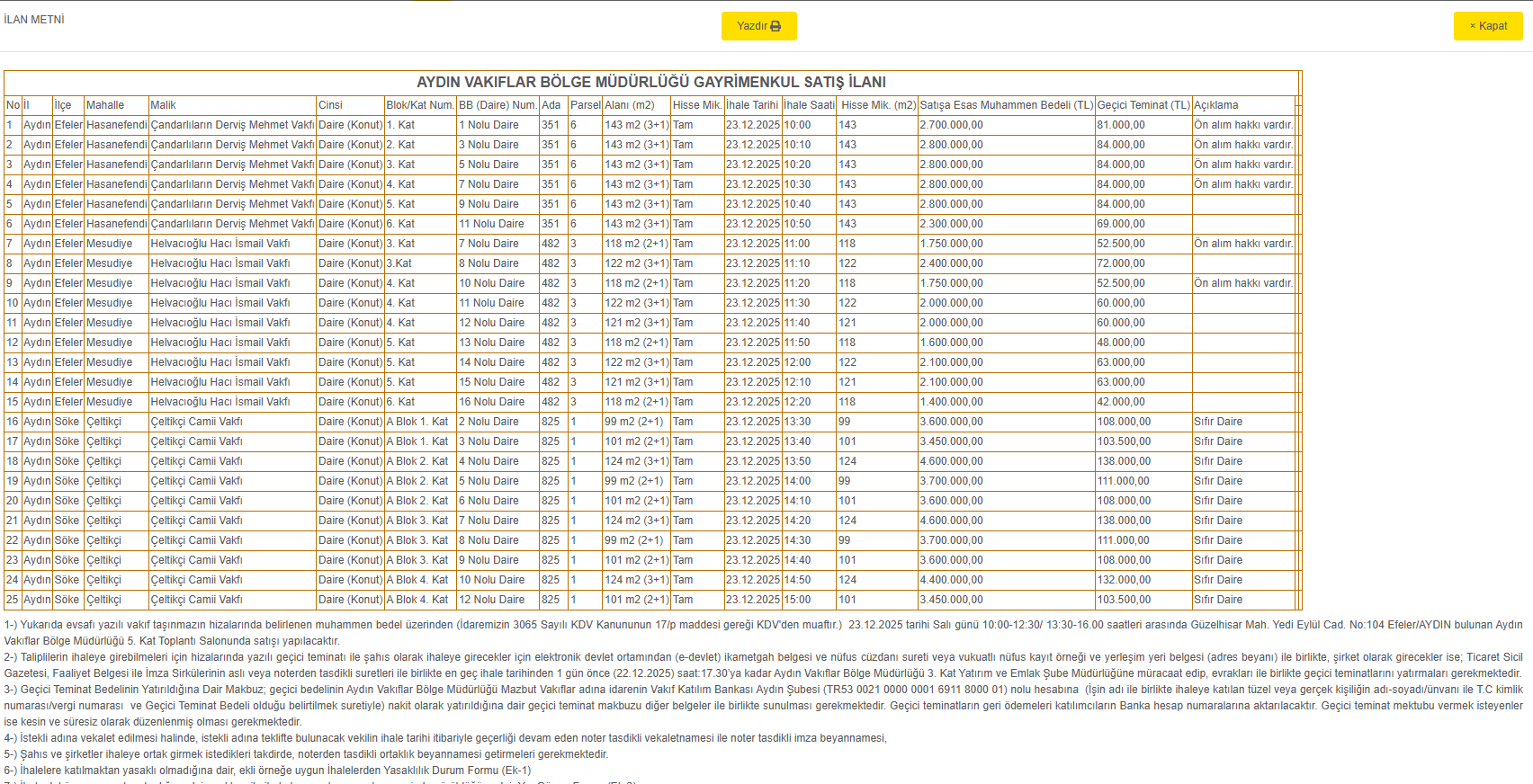The width and height of the screenshot is (1533, 784).
Task: Select the Mahalle column header
Action: point(105,105)
